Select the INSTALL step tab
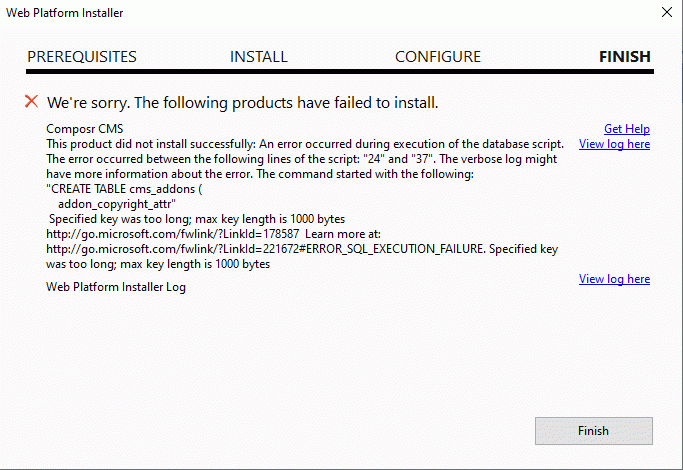 259,57
